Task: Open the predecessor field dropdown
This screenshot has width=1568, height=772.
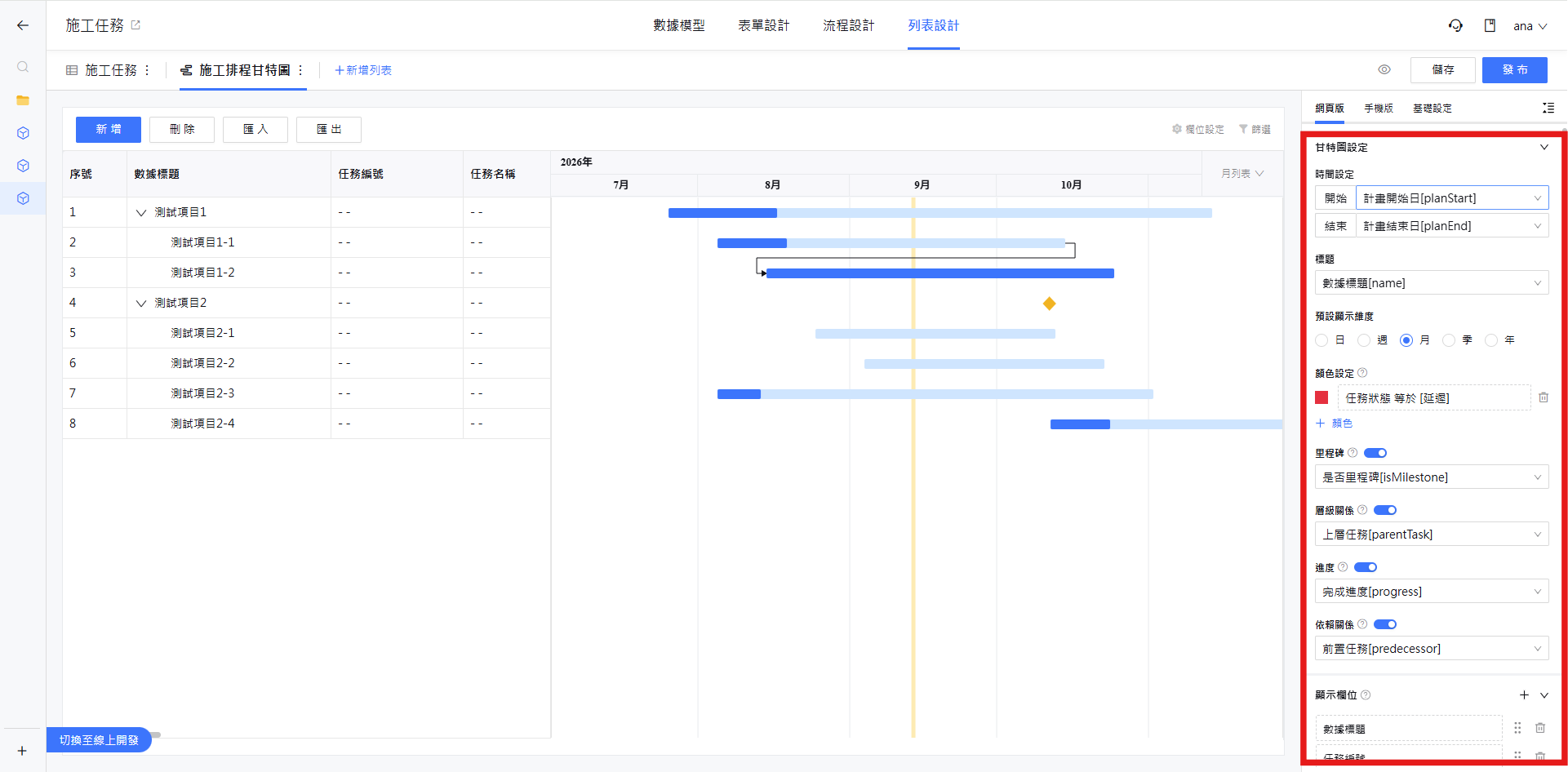Action: click(1432, 649)
